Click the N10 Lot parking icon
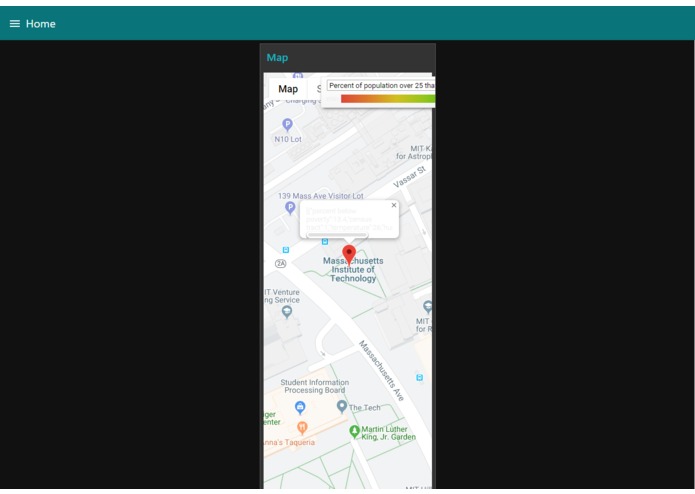Viewport: 695px width, 494px height. tap(287, 125)
